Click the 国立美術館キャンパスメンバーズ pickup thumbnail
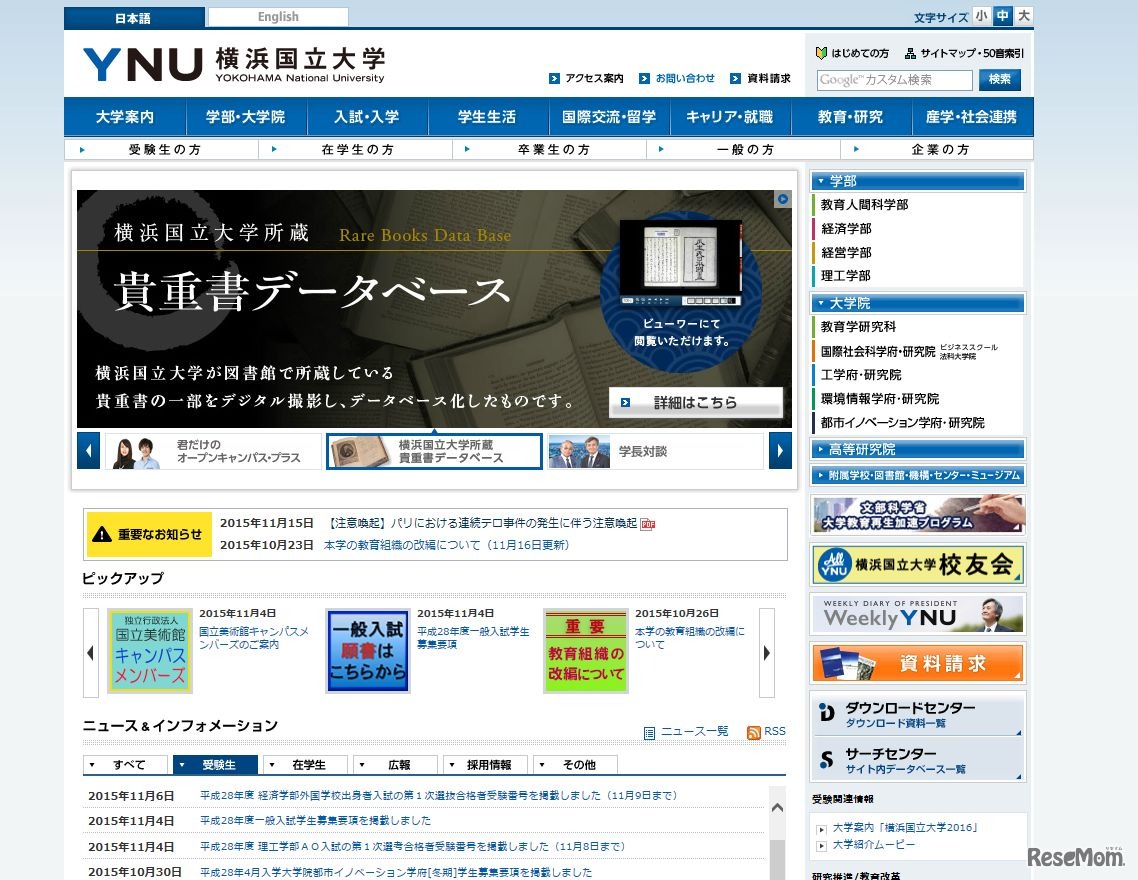The image size is (1138, 880). pyautogui.click(x=150, y=651)
